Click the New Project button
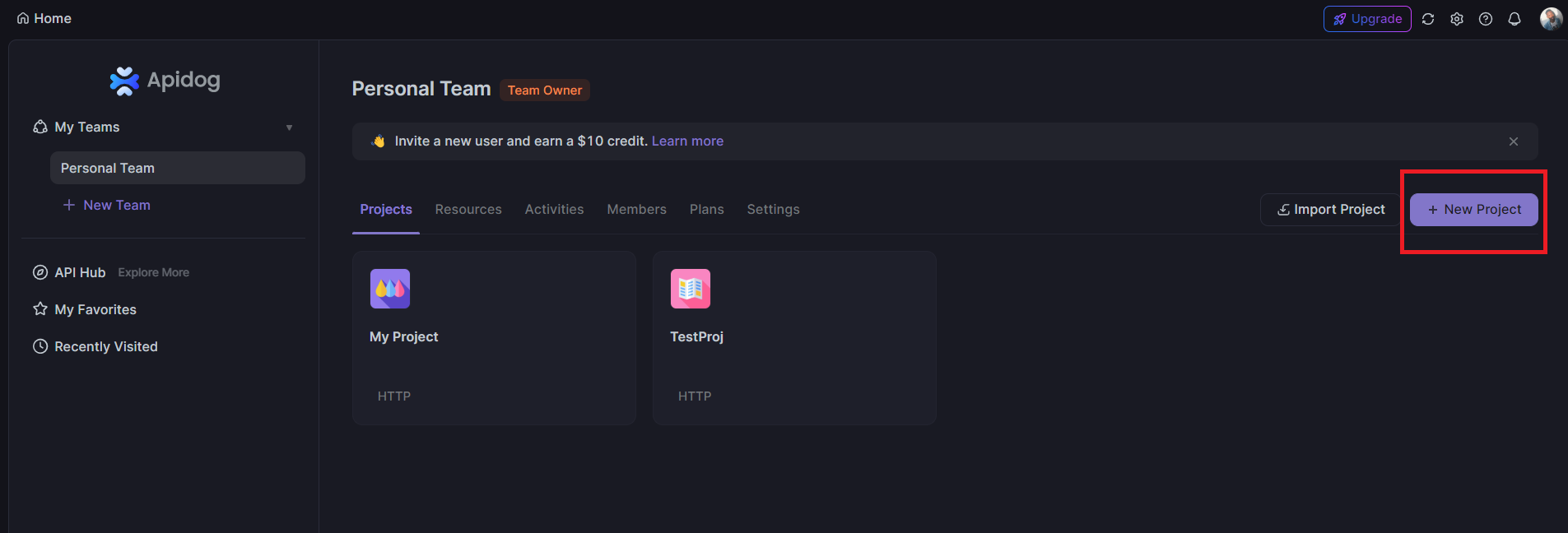Screen dimensions: 1568x533 [x=1474, y=210]
